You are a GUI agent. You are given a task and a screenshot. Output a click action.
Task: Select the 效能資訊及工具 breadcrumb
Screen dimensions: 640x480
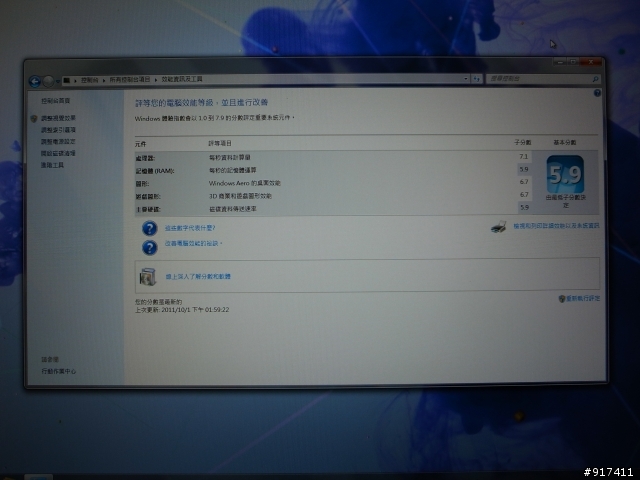[x=182, y=79]
